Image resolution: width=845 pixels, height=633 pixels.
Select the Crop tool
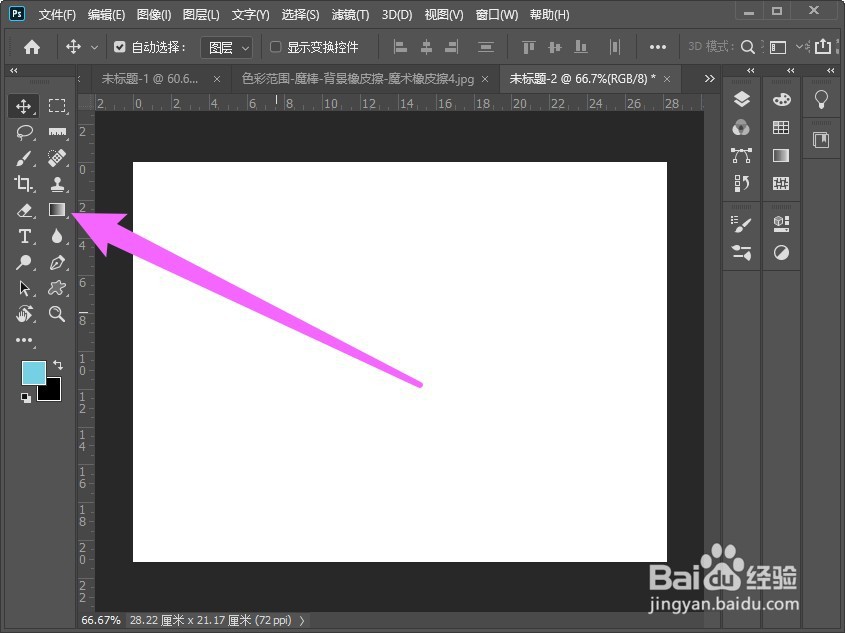(x=24, y=184)
